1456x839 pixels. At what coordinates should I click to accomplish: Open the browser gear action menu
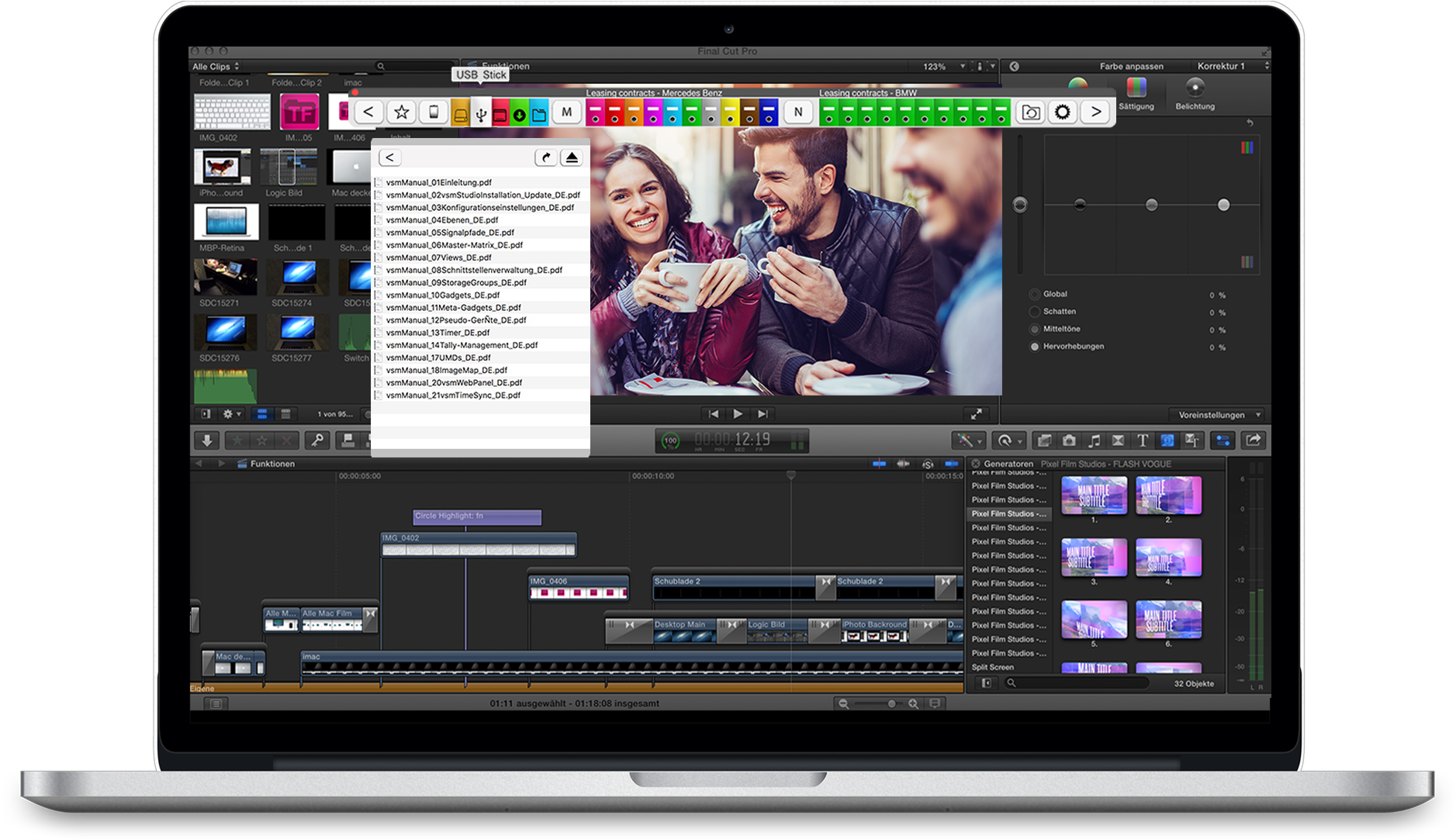point(231,414)
